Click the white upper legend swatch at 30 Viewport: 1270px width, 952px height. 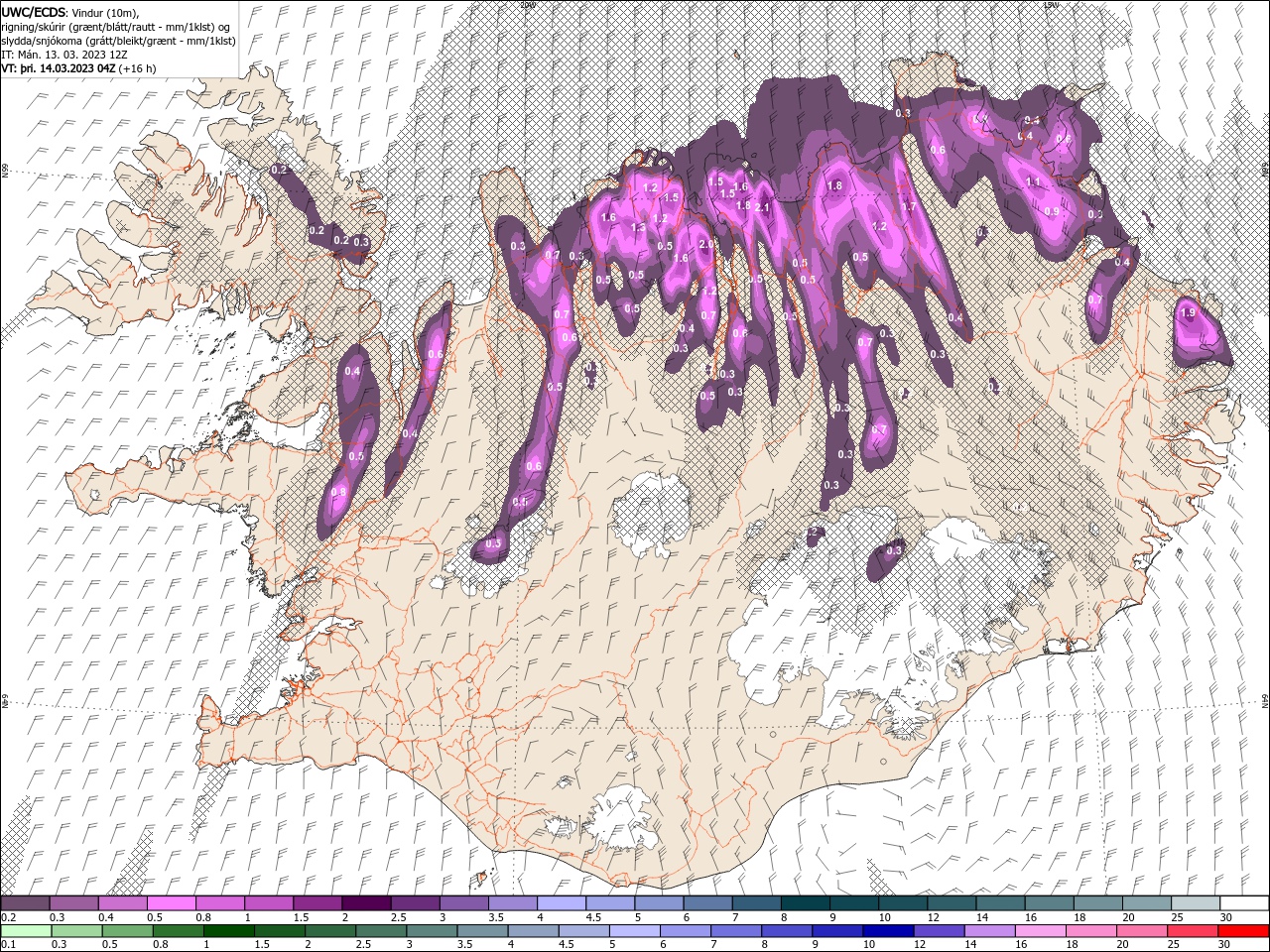(x=1243, y=903)
